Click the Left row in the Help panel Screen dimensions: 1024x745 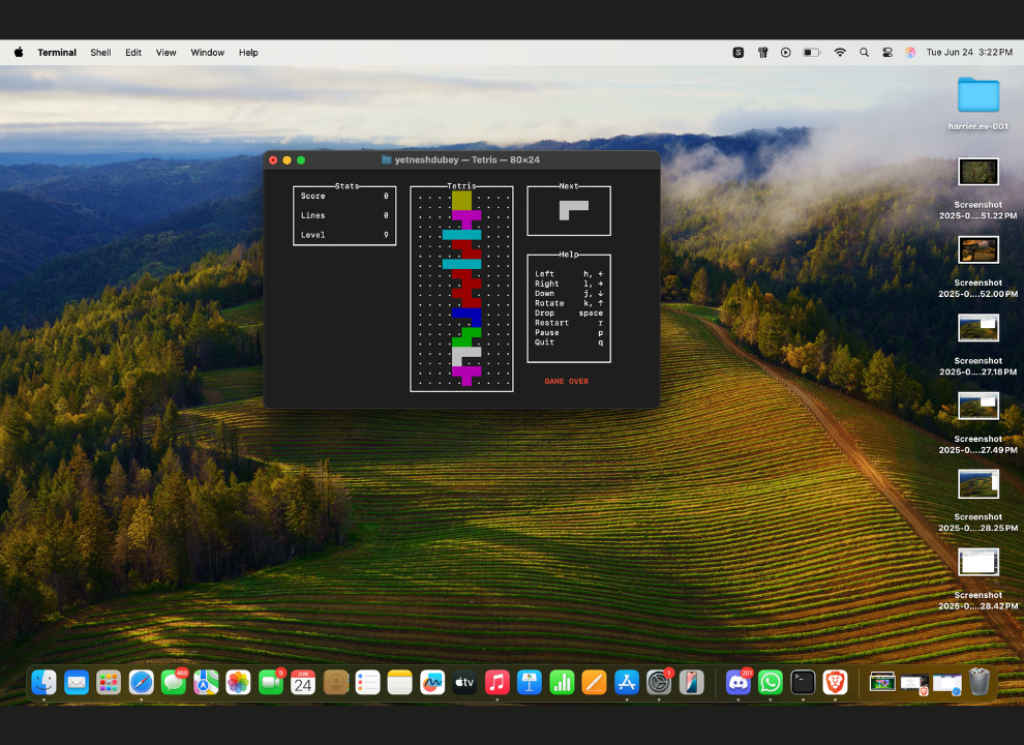click(569, 274)
